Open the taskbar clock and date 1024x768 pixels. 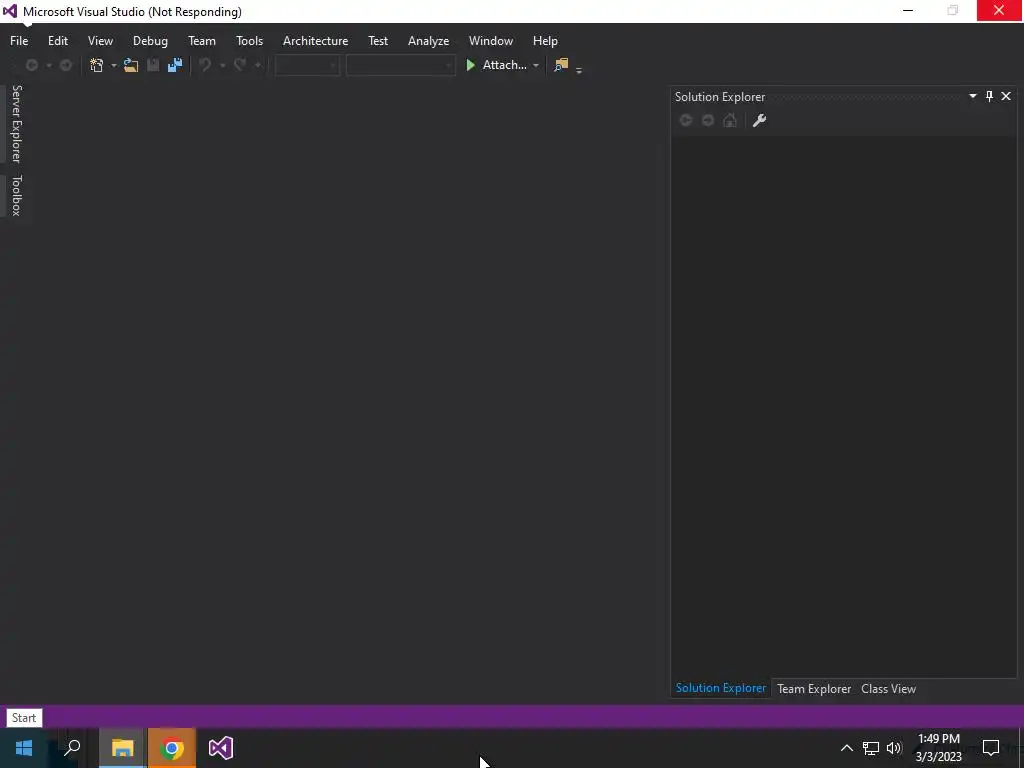coord(938,748)
